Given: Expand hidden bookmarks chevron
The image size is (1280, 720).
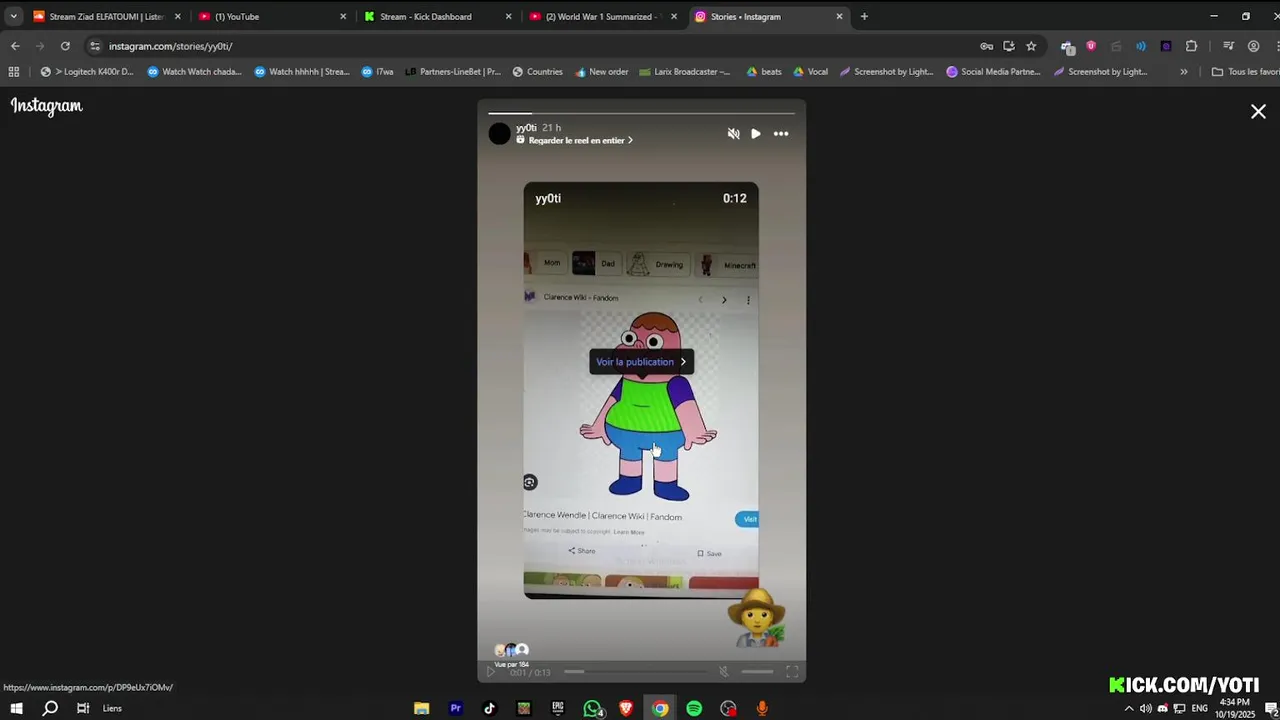Looking at the screenshot, I should [1184, 72].
